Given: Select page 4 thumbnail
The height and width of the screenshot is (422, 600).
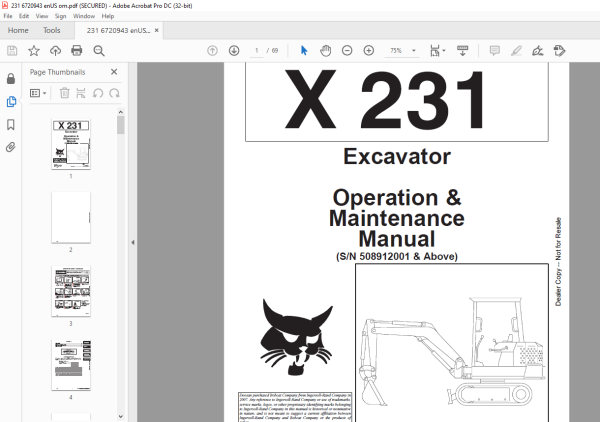Looking at the screenshot, I should tap(71, 365).
